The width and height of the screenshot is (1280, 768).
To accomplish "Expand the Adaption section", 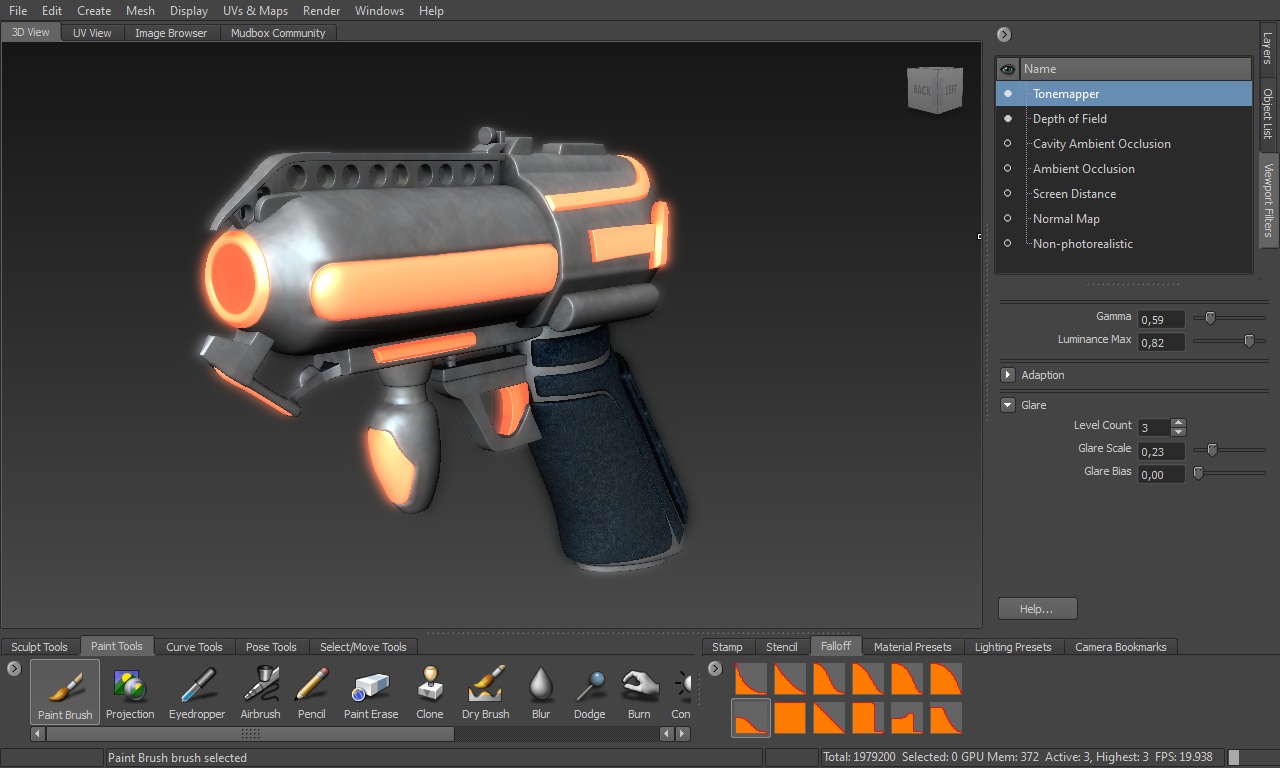I will 1009,375.
